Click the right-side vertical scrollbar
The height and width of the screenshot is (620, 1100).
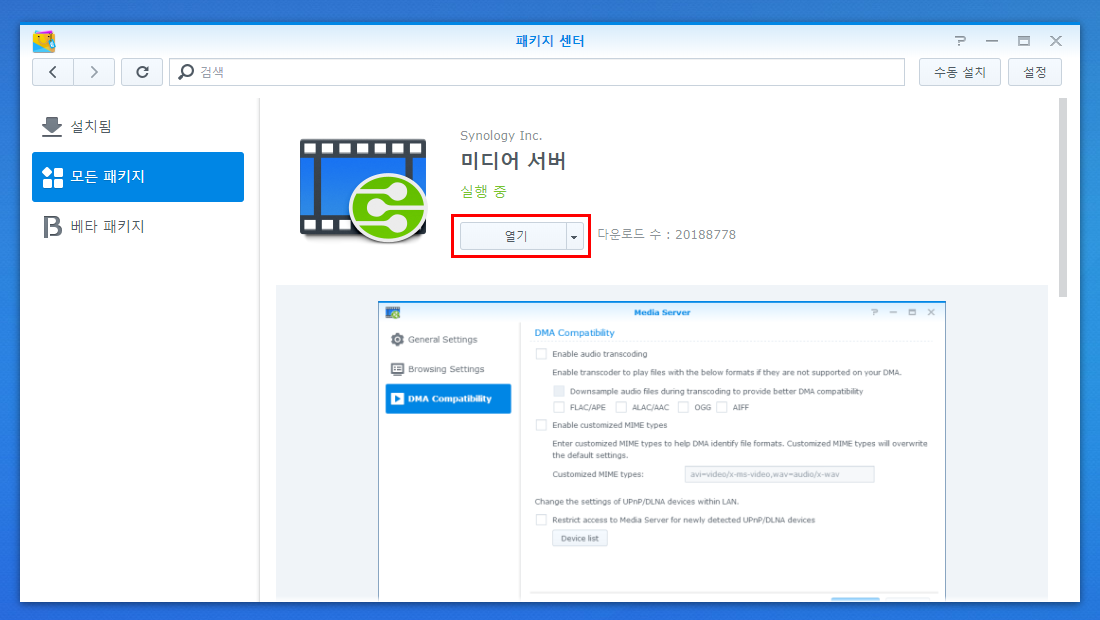(x=1063, y=198)
